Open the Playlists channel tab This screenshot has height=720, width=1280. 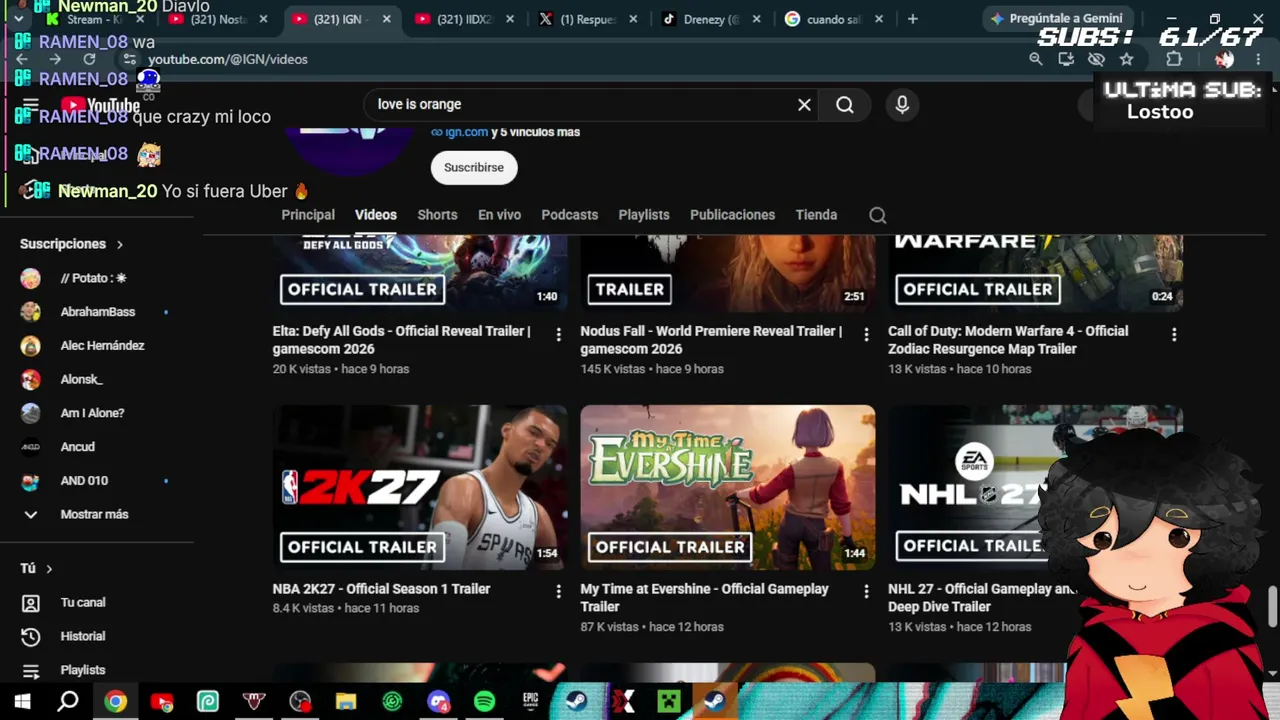[644, 215]
